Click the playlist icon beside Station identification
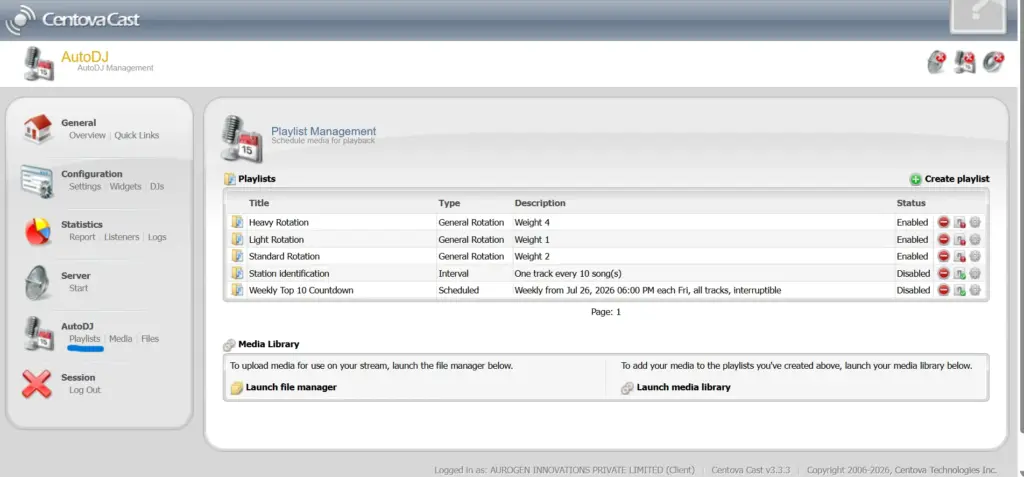 click(237, 273)
